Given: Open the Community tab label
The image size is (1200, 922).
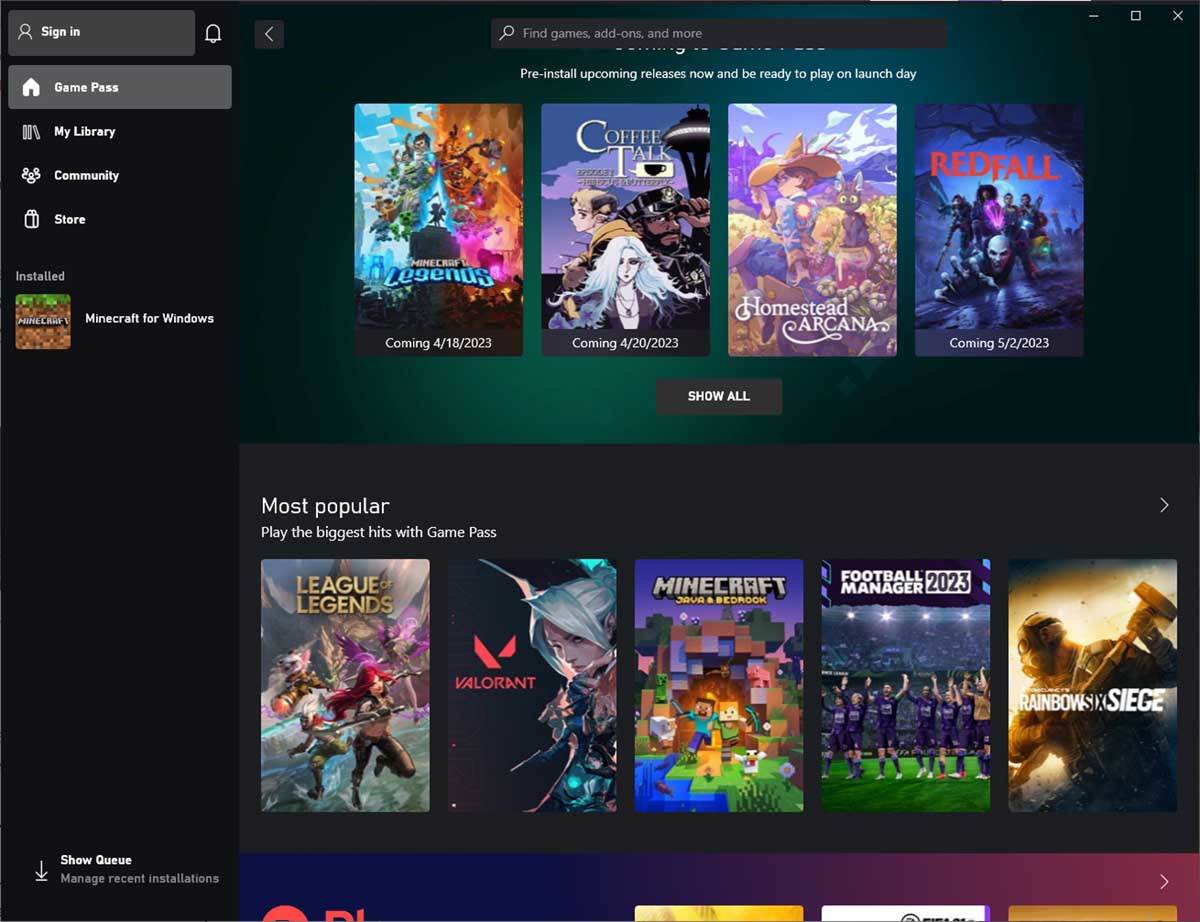Looking at the screenshot, I should pos(86,175).
